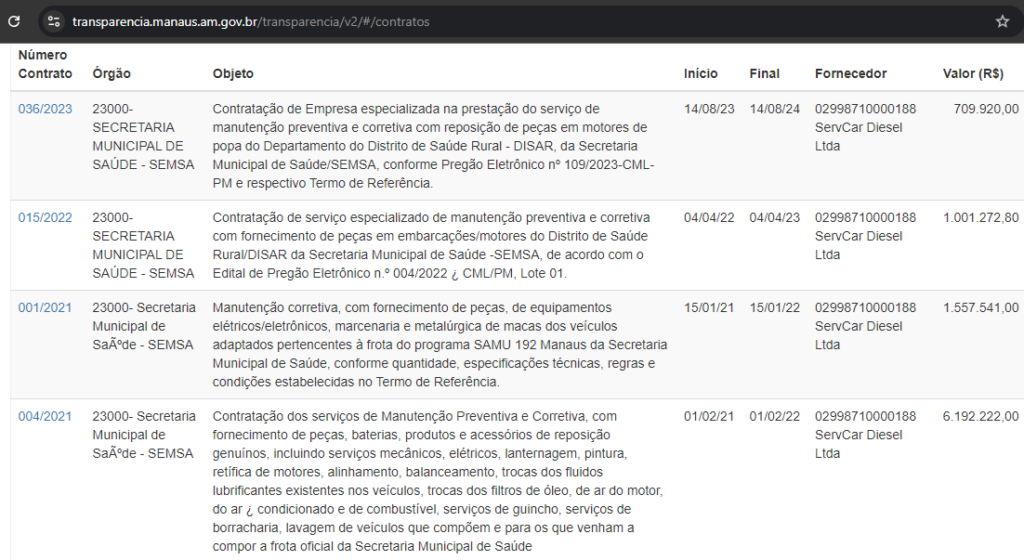
Task: Click the Fornecedor column header
Action: point(850,74)
